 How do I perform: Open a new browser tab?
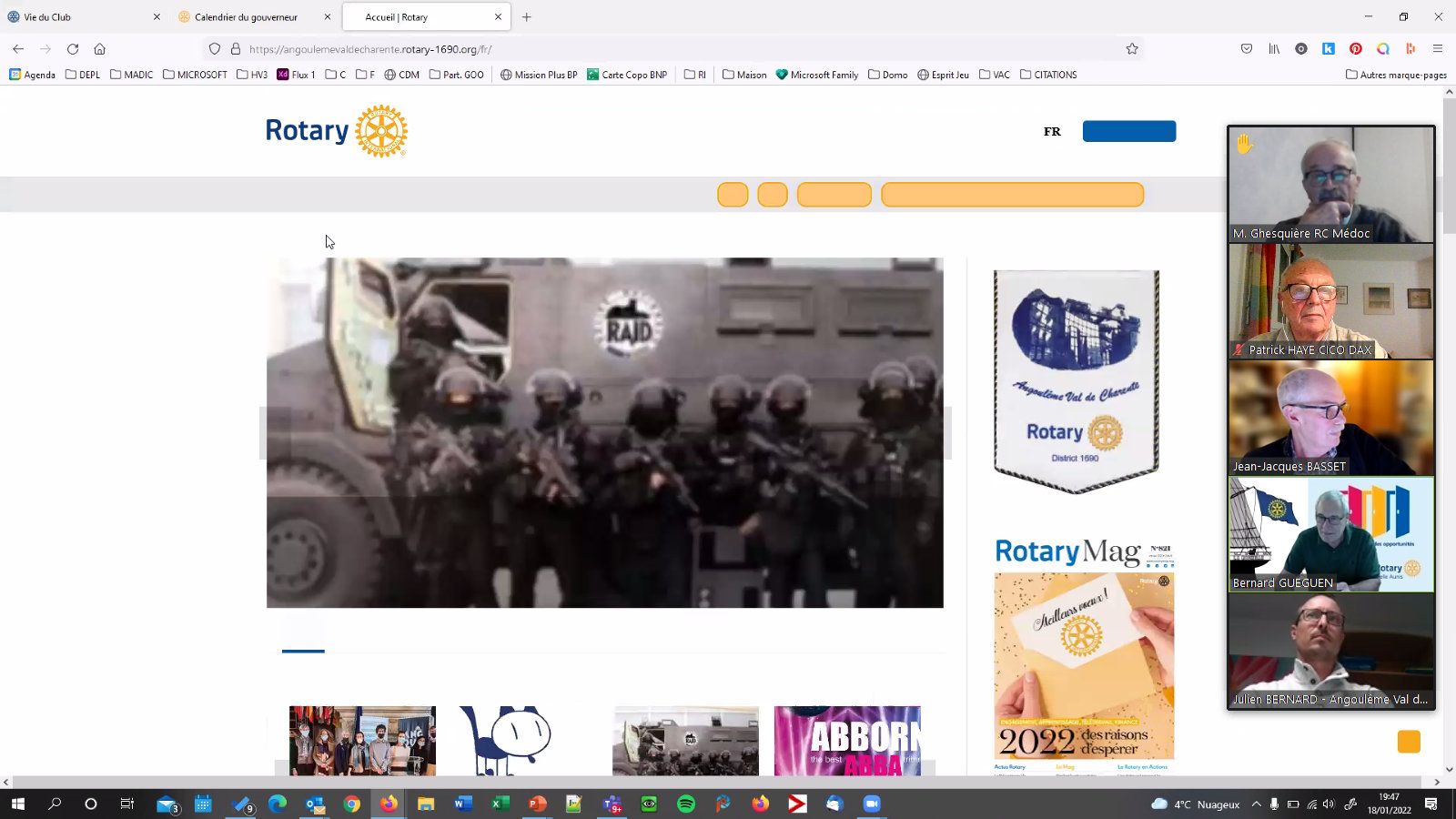(x=526, y=16)
